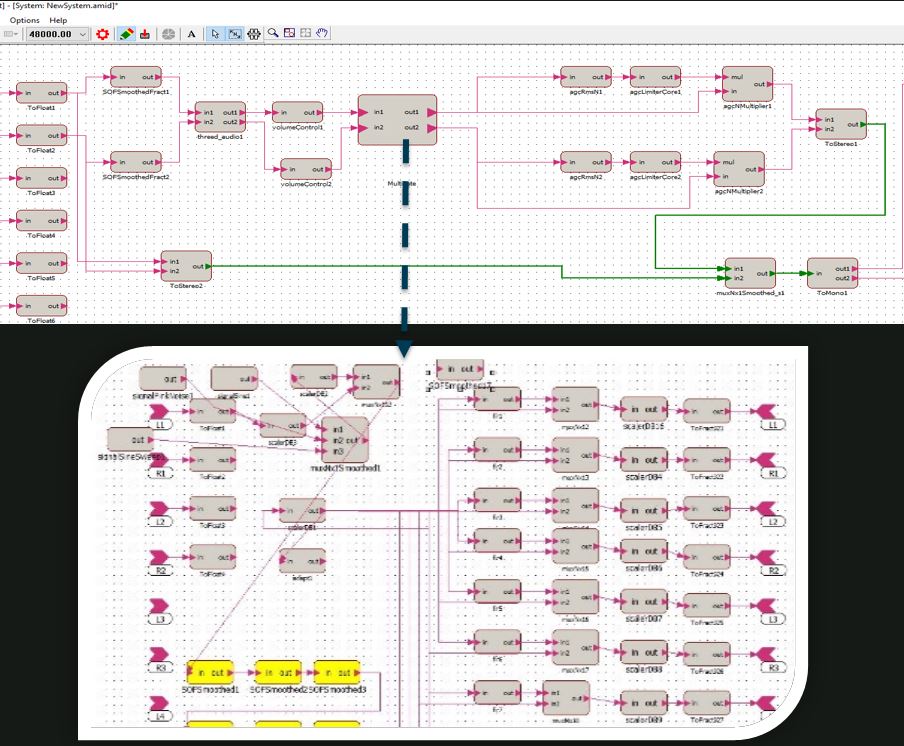The image size is (904, 746).
Task: Click the R3 input pin in subsystem
Action: 160,654
